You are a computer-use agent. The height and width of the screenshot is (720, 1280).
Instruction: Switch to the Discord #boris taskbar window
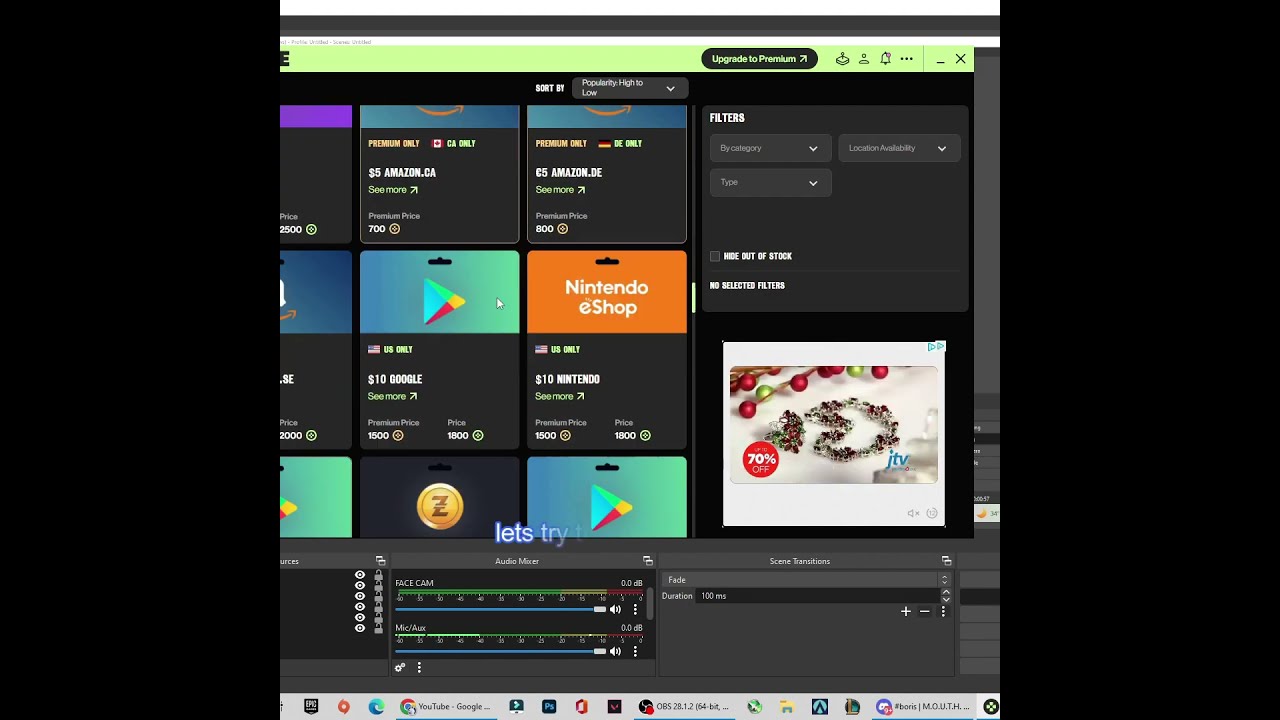pos(924,706)
